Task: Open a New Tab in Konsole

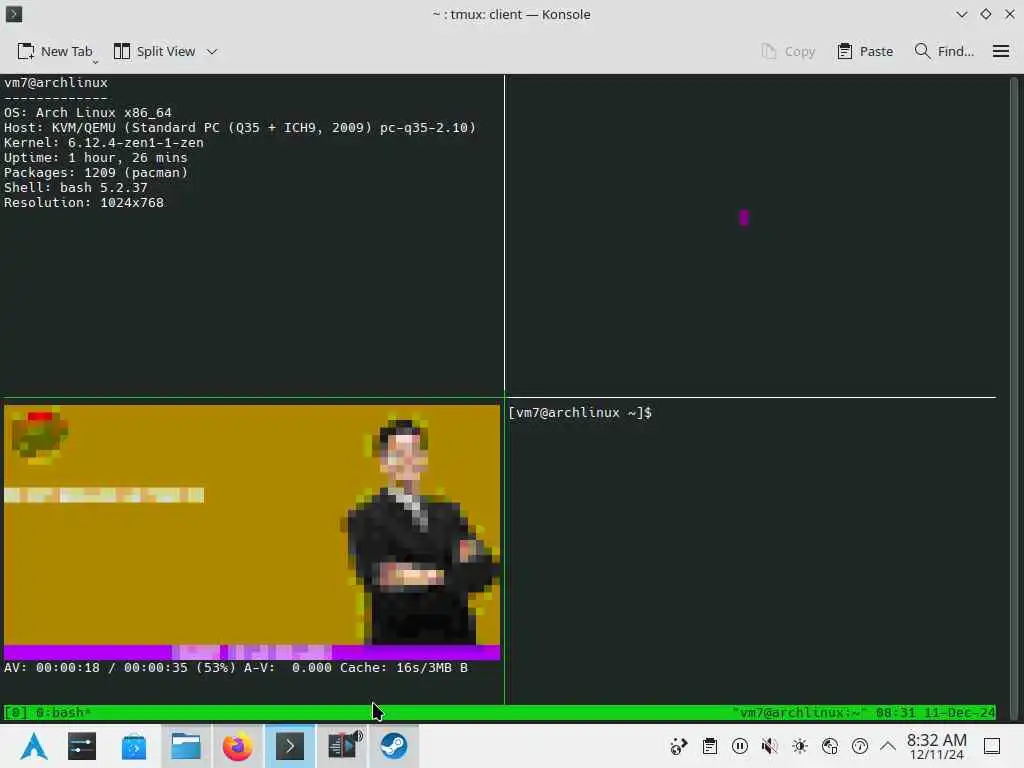Action: coord(55,51)
